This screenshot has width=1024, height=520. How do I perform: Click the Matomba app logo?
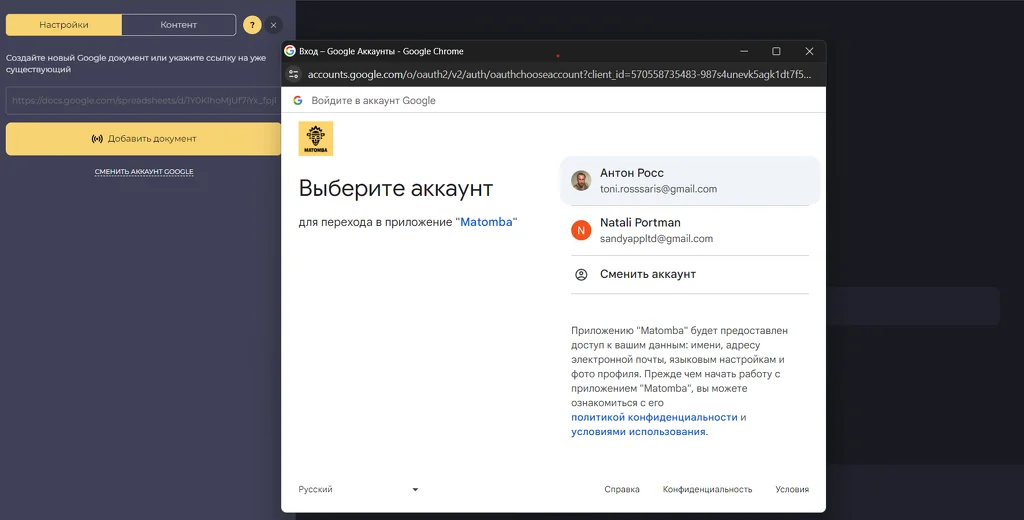click(315, 138)
